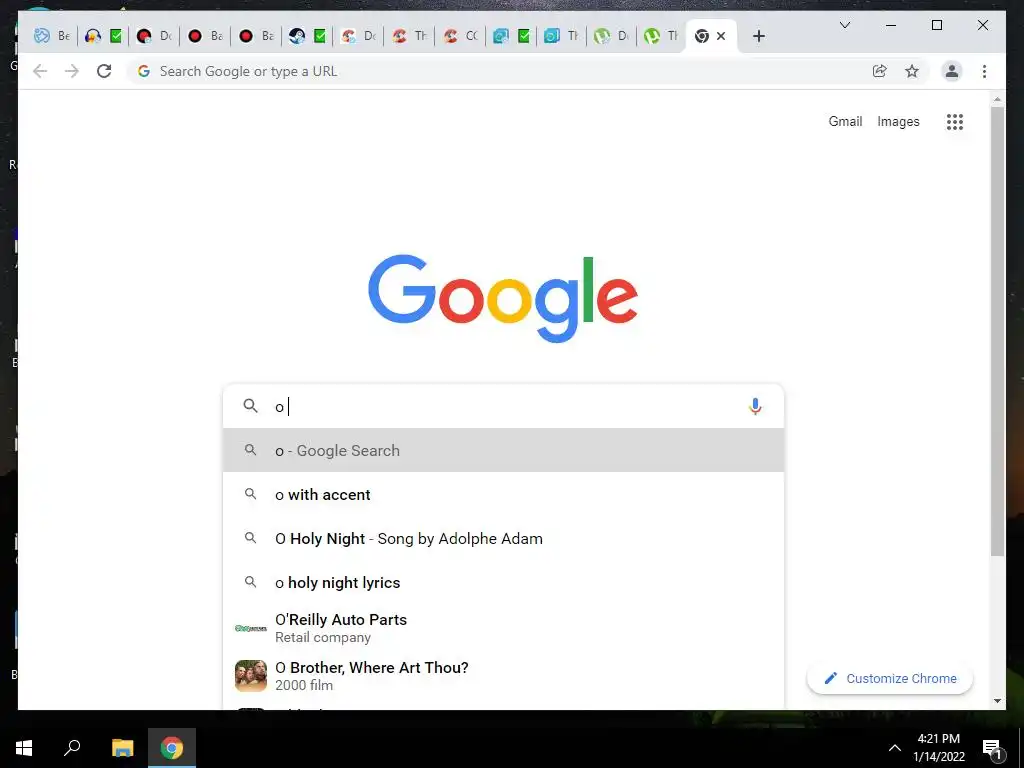
Task: Click the Customize Chrome button
Action: (890, 679)
